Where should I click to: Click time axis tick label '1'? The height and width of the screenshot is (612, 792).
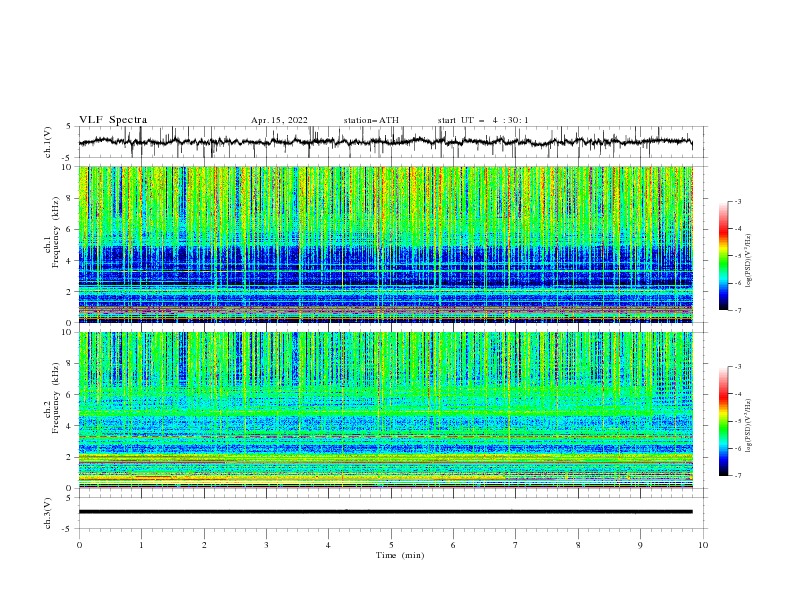pyautogui.click(x=141, y=545)
